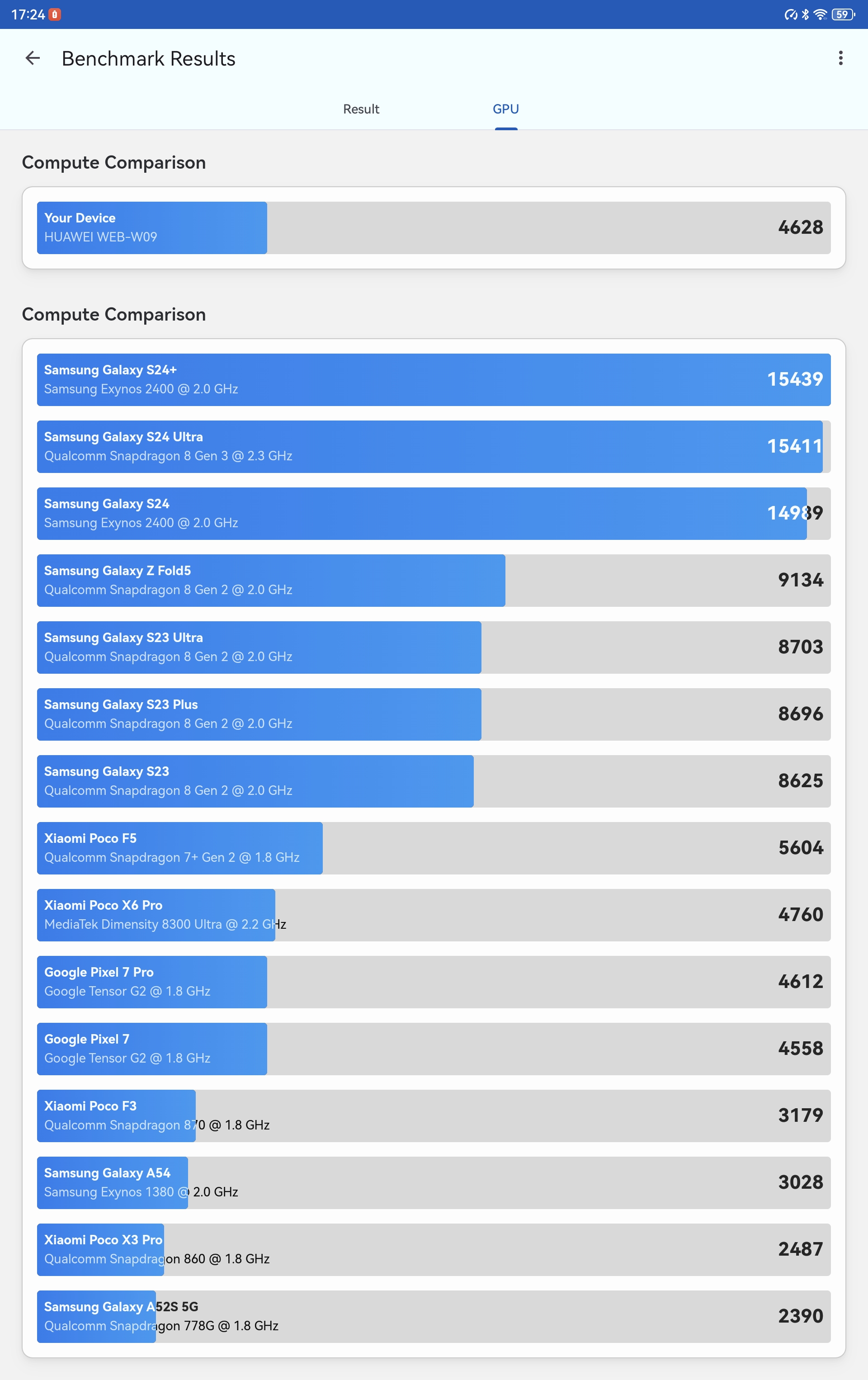Open the three-dot overflow menu

tap(840, 58)
